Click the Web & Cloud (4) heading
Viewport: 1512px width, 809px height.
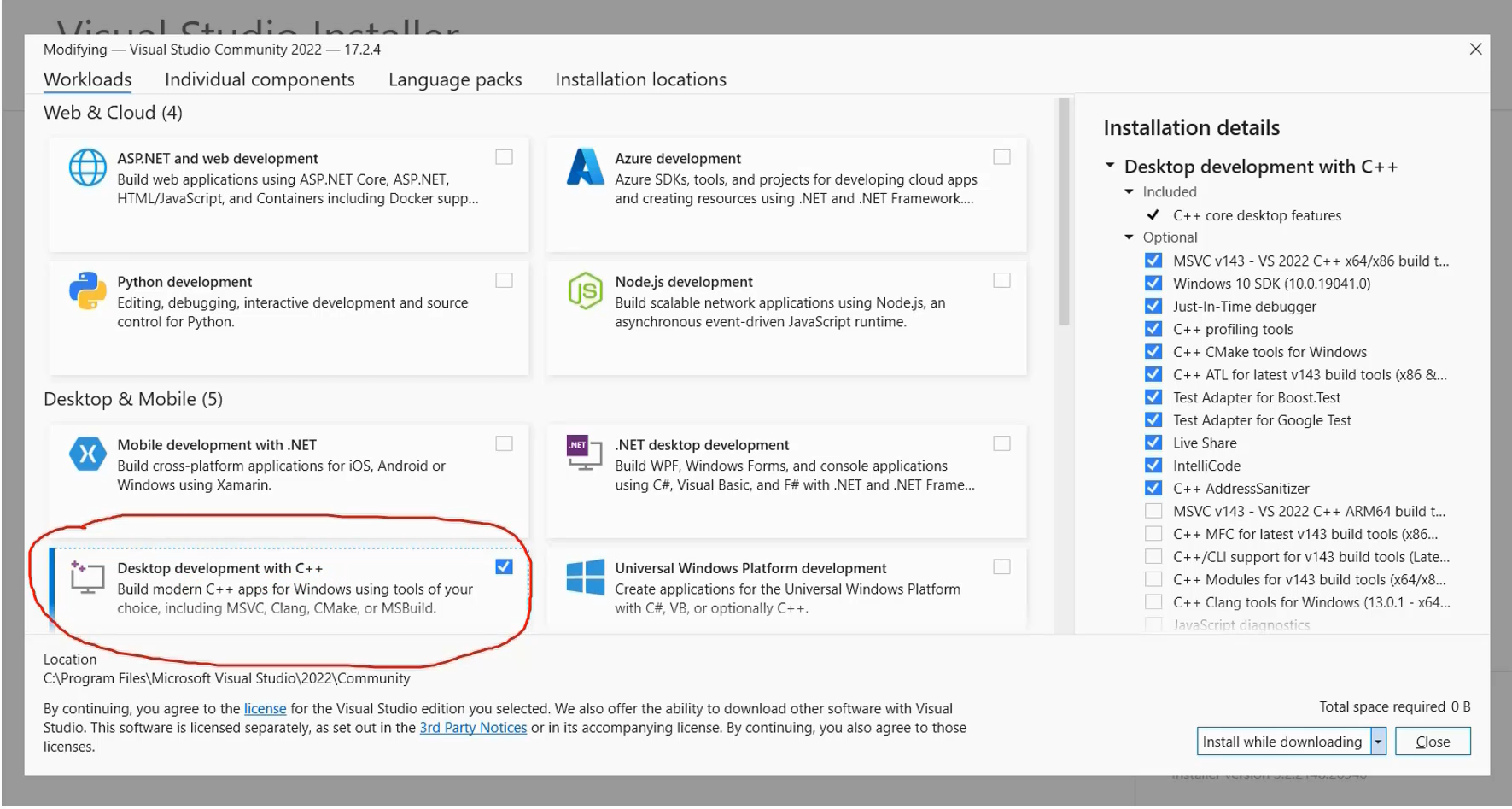(113, 113)
